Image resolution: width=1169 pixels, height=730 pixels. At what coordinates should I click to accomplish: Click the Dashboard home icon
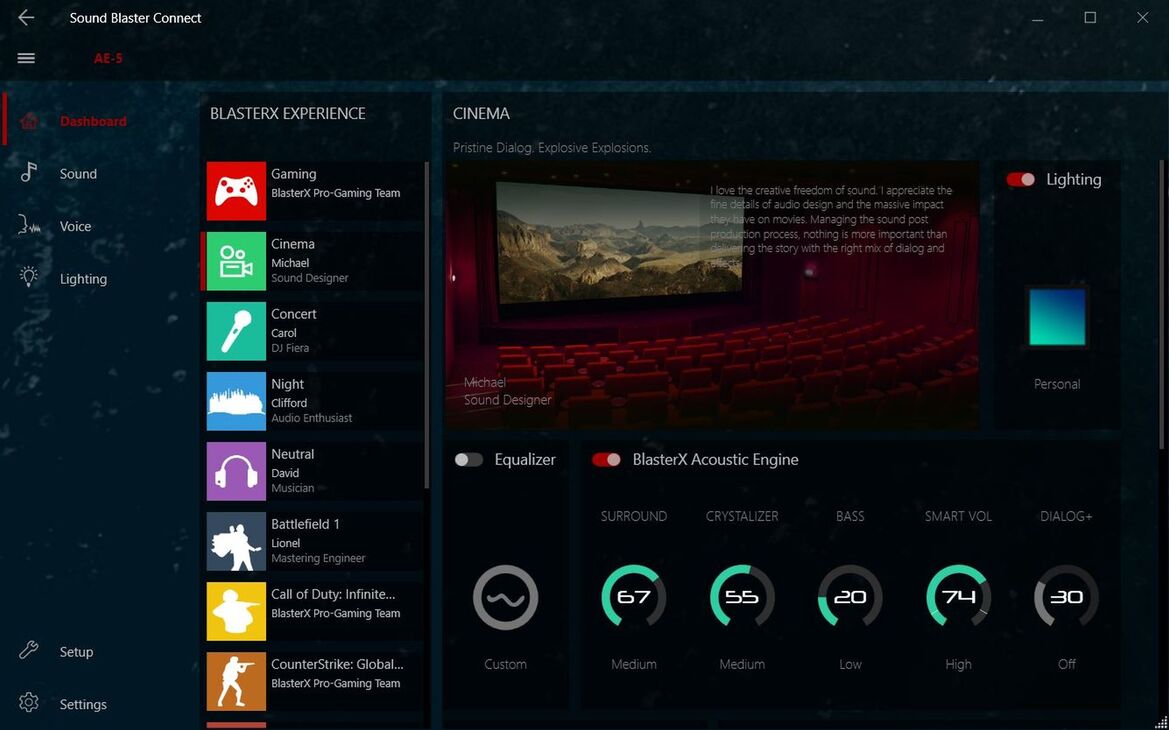click(29, 121)
